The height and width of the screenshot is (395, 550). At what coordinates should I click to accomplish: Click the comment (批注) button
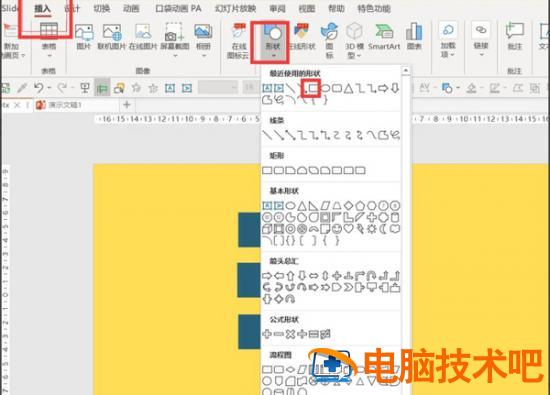click(x=515, y=36)
